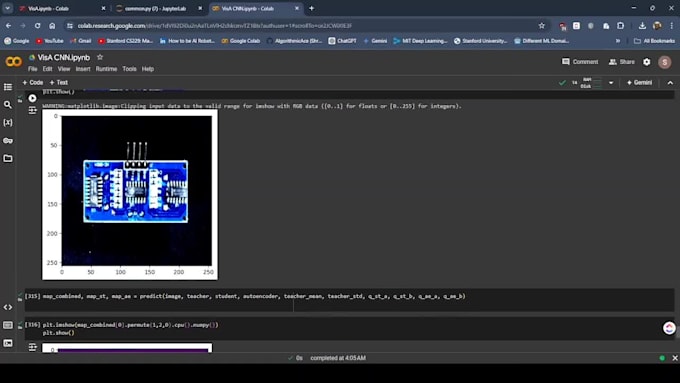
Task: Open the tab search dropdown arrow
Action: click(7, 8)
